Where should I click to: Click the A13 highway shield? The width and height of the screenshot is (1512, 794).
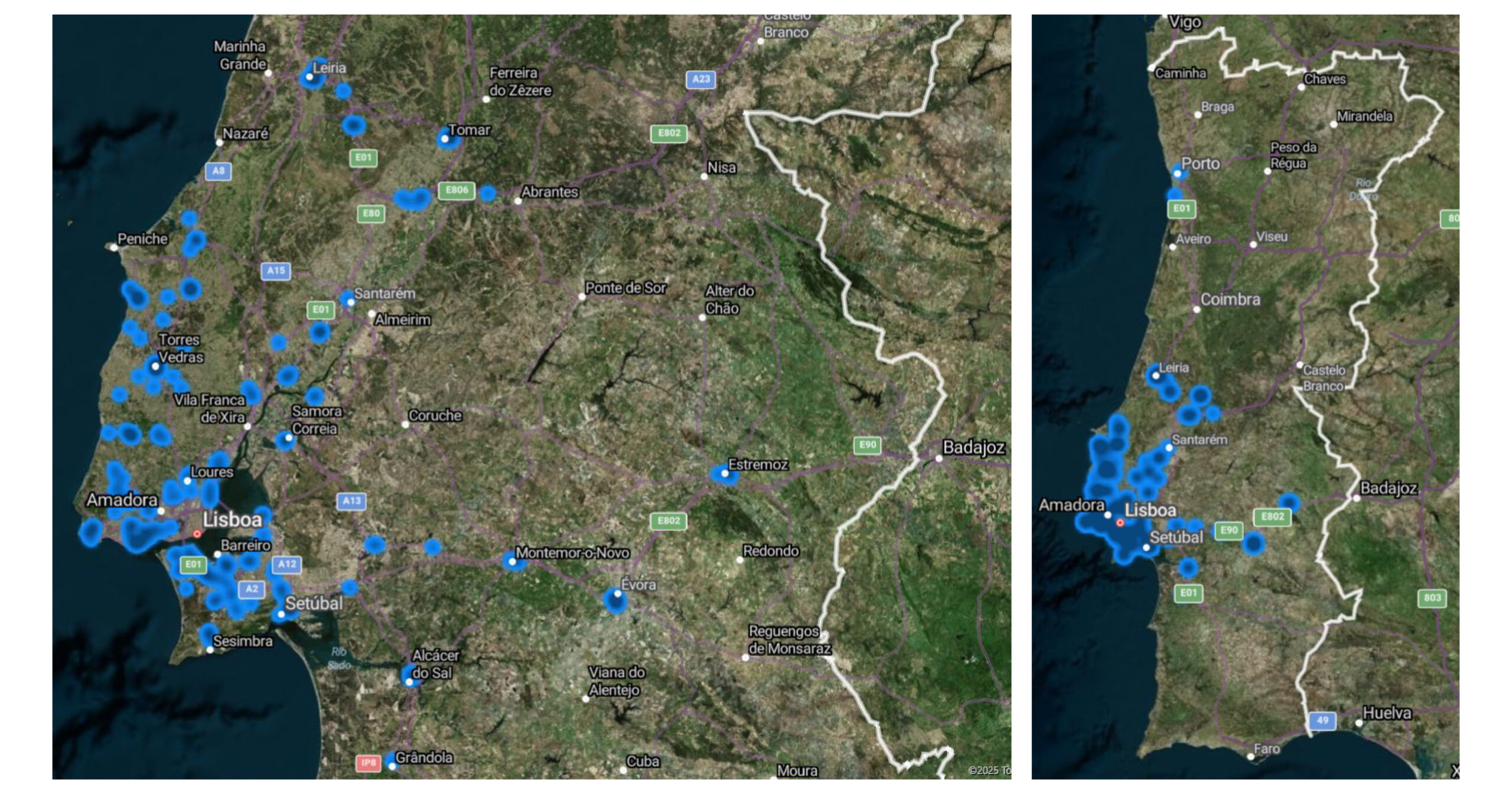(x=351, y=501)
